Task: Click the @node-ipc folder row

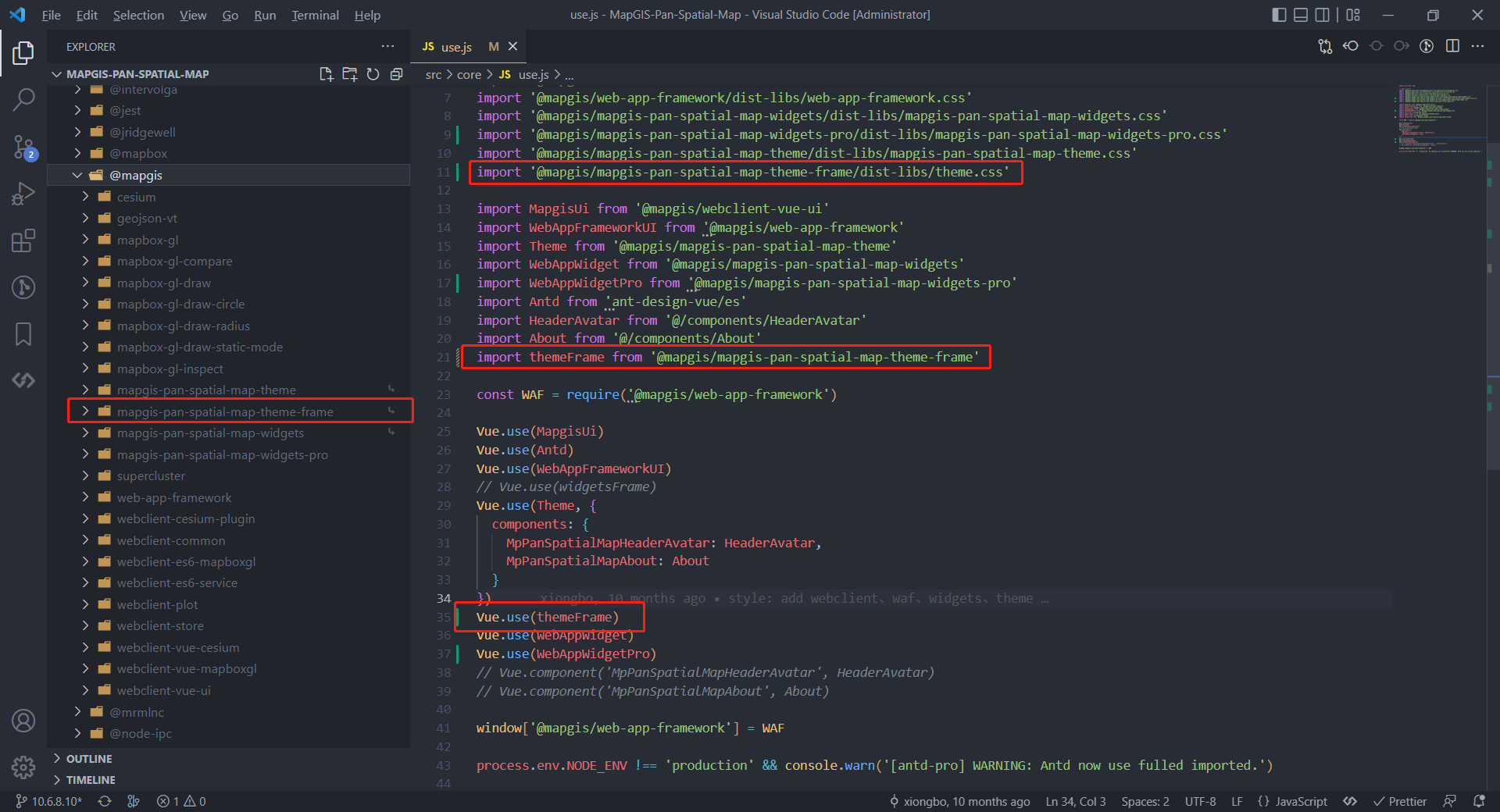Action: [228, 733]
